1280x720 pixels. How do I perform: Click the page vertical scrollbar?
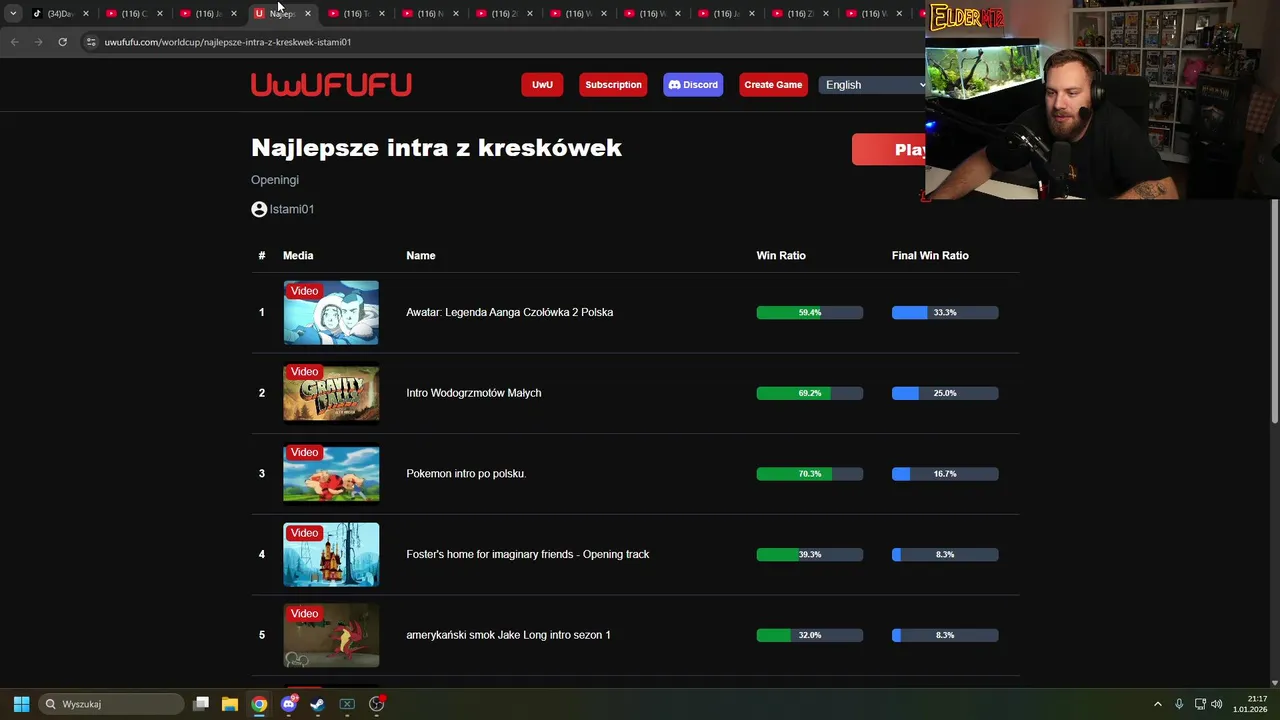1275,310
